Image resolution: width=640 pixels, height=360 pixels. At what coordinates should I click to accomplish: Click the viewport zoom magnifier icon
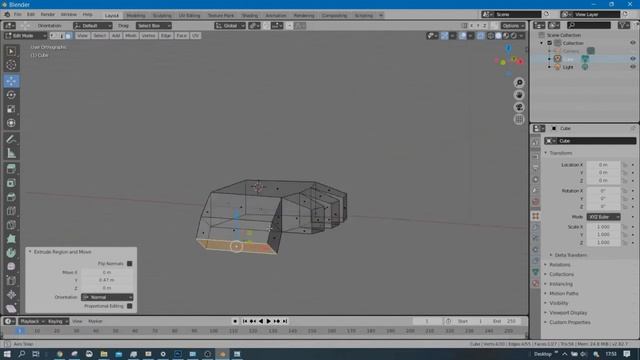(519, 83)
